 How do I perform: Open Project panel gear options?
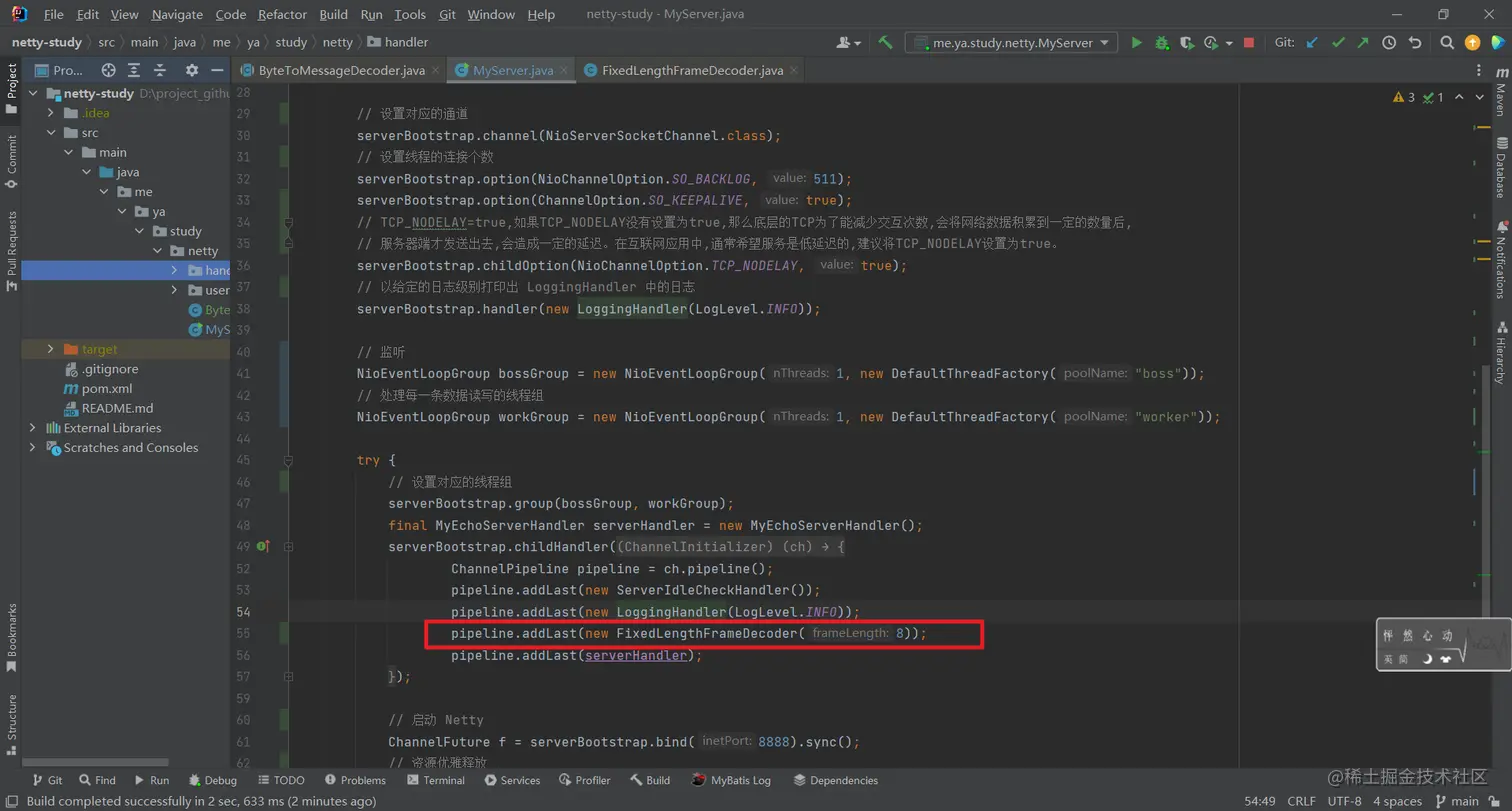(x=192, y=70)
